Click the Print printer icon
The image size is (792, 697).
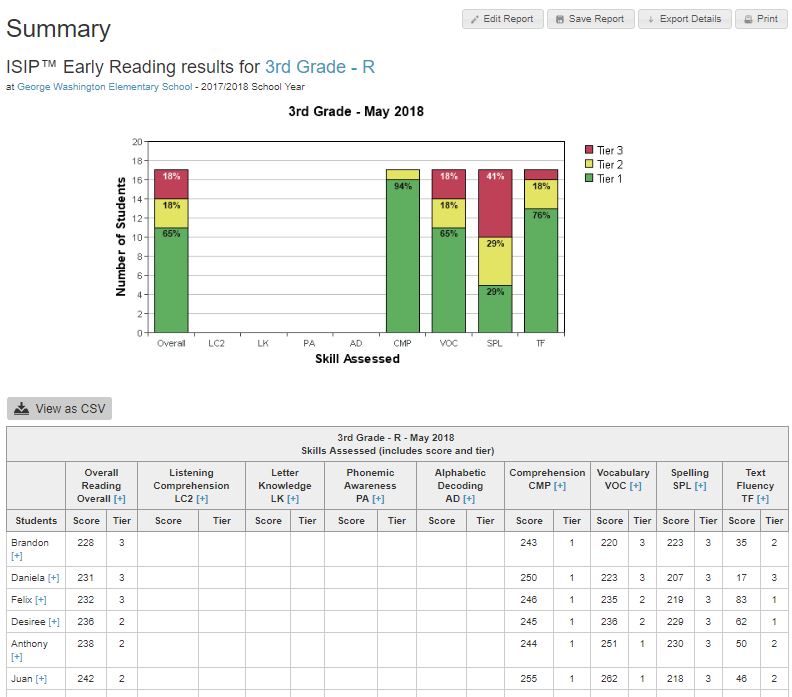point(747,19)
